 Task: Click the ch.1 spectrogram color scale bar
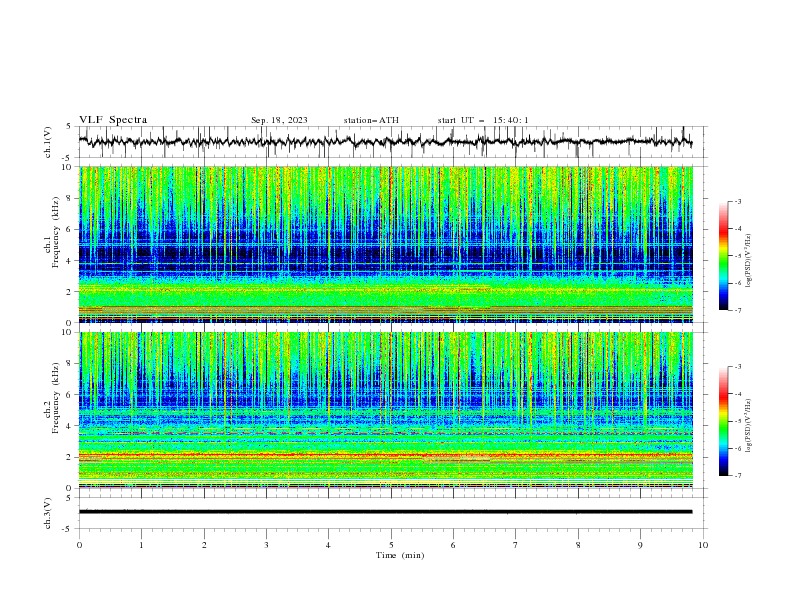[723, 256]
